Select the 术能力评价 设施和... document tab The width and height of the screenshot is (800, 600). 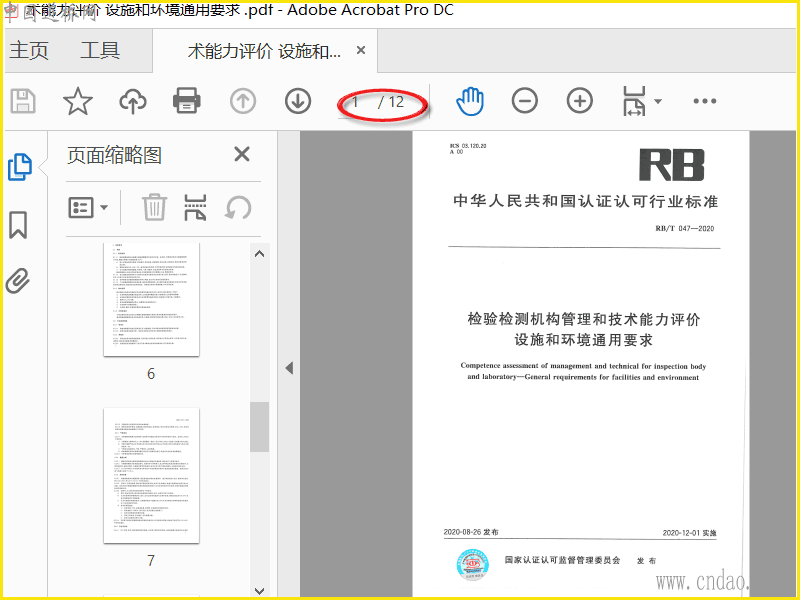(264, 52)
